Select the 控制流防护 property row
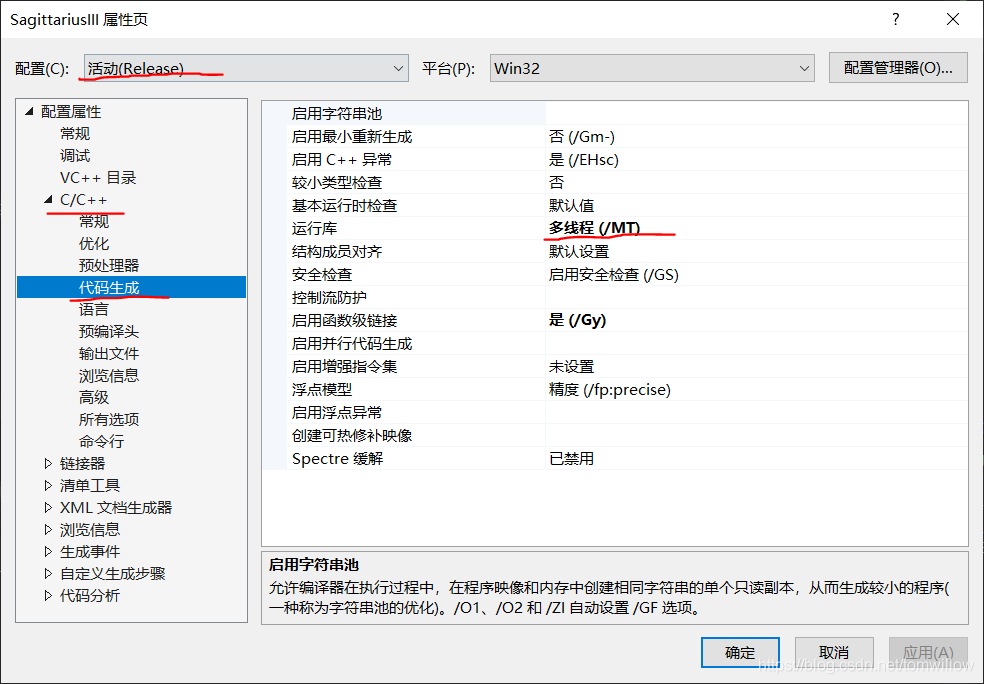The image size is (984, 684). 615,297
